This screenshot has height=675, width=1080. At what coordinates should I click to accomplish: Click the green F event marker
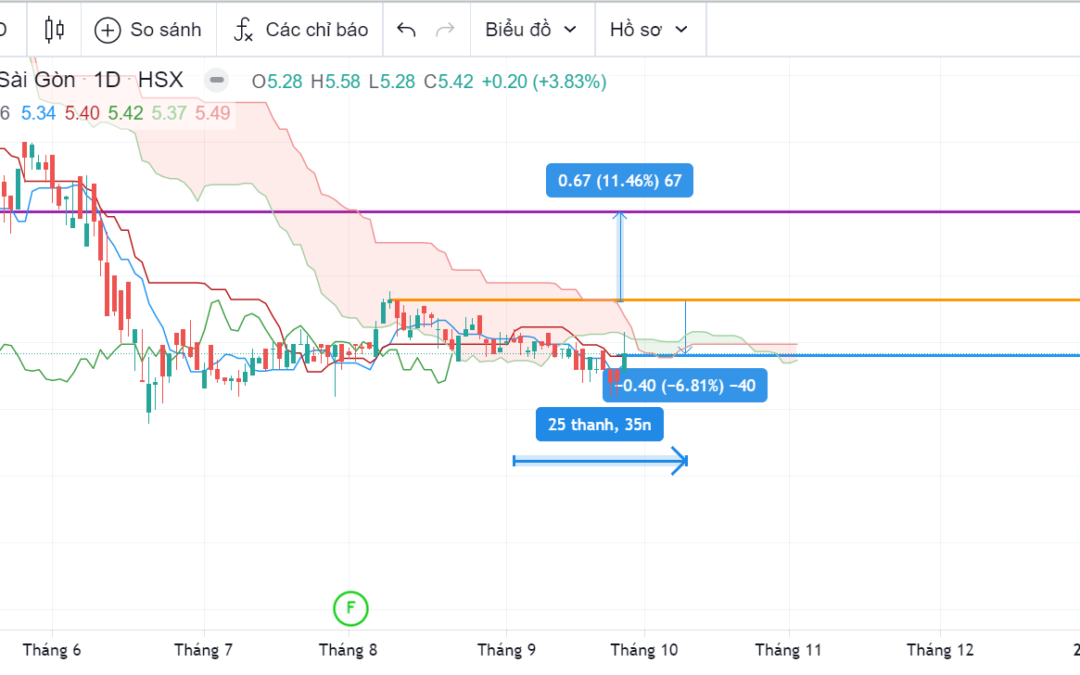350,606
